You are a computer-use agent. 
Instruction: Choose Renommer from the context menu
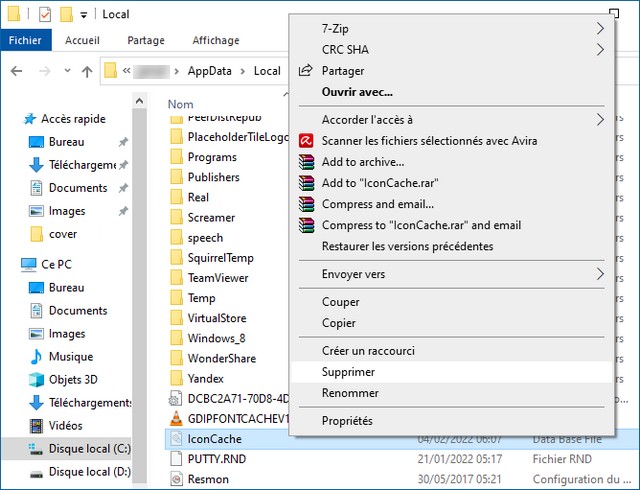350,393
